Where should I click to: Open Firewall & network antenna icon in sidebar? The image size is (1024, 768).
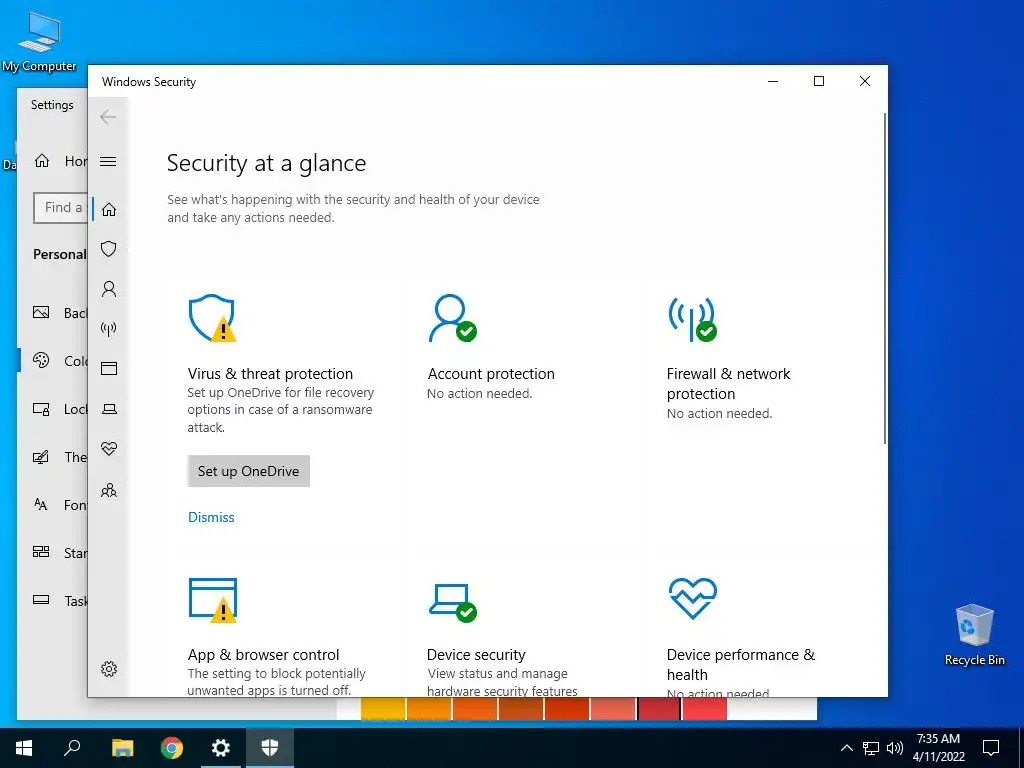tap(109, 328)
